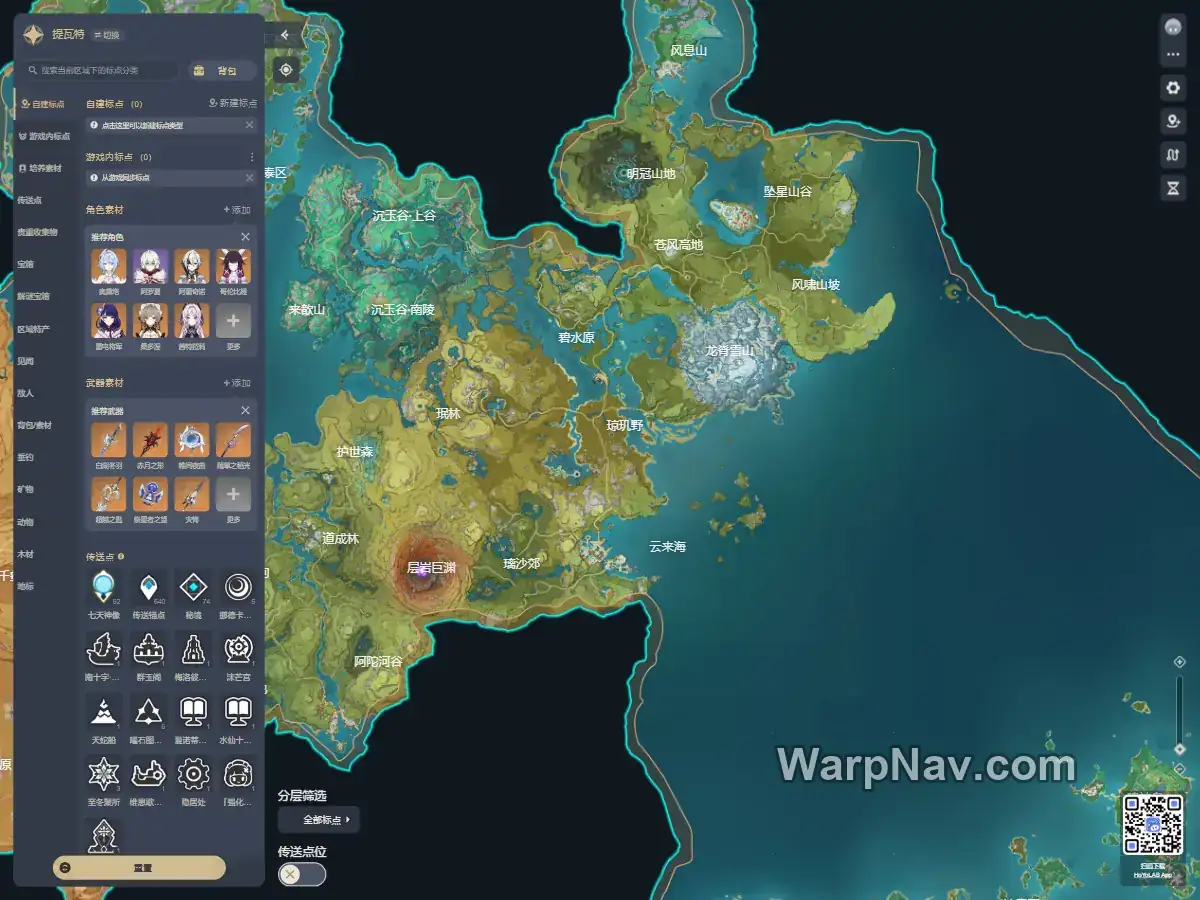Screen dimensions: 1200x900
Task: Click the hourglass timer icon on the right toolbar
Action: point(1173,187)
